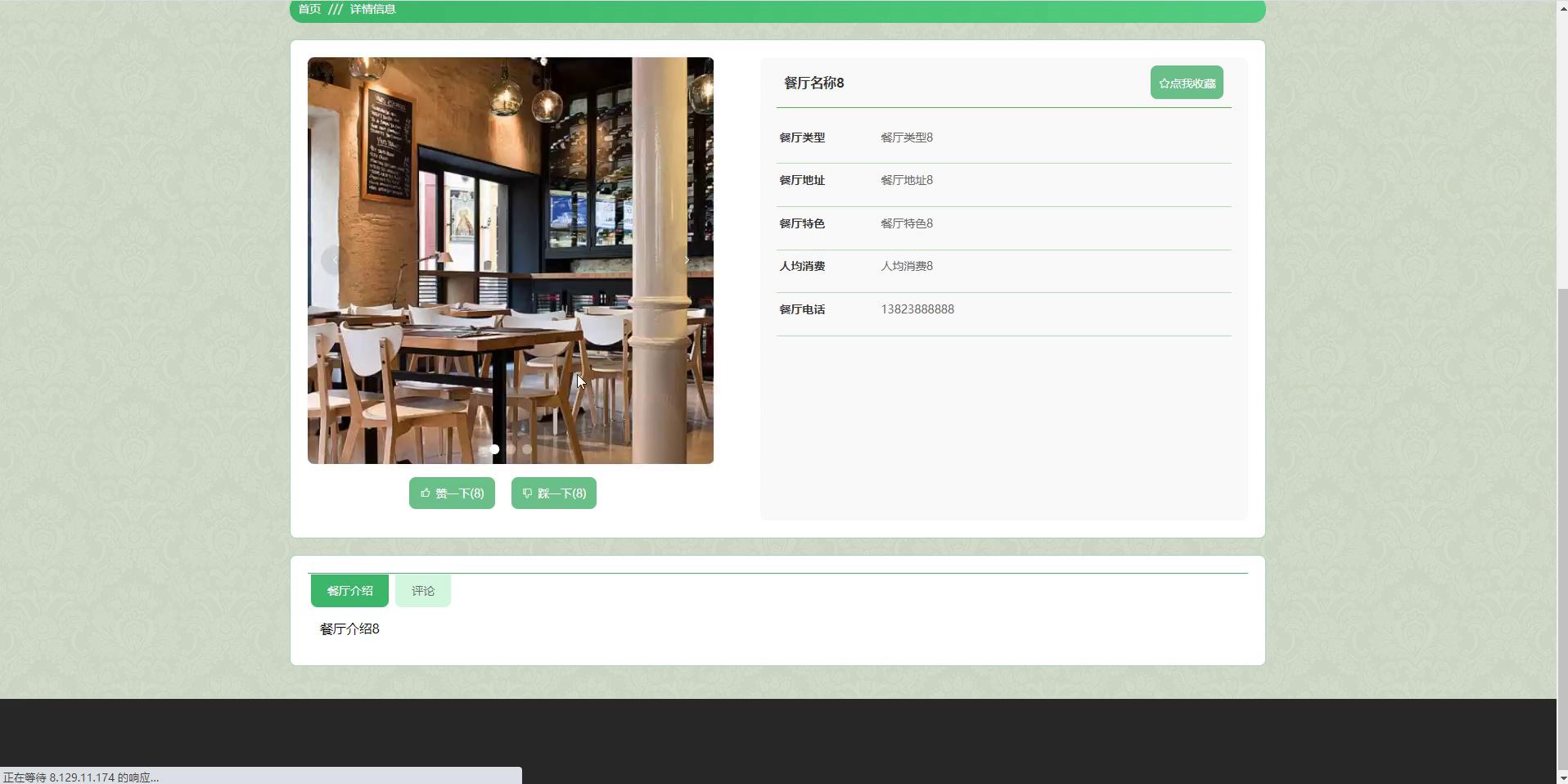This screenshot has width=1568, height=784.
Task: Click the 踩一下(8) button
Action: tap(554, 493)
